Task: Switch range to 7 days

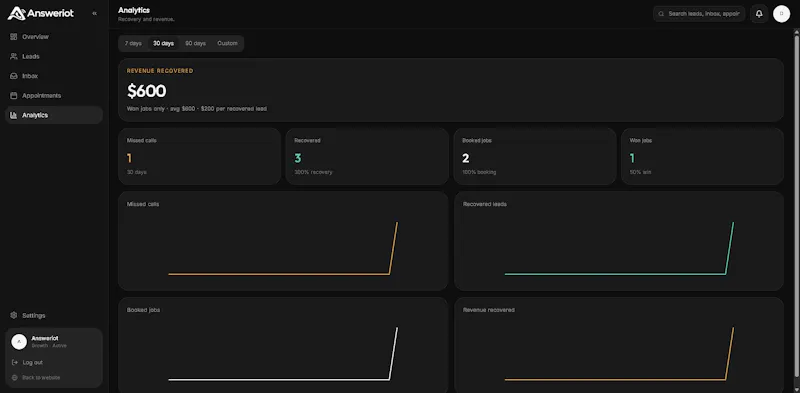Action: click(133, 43)
